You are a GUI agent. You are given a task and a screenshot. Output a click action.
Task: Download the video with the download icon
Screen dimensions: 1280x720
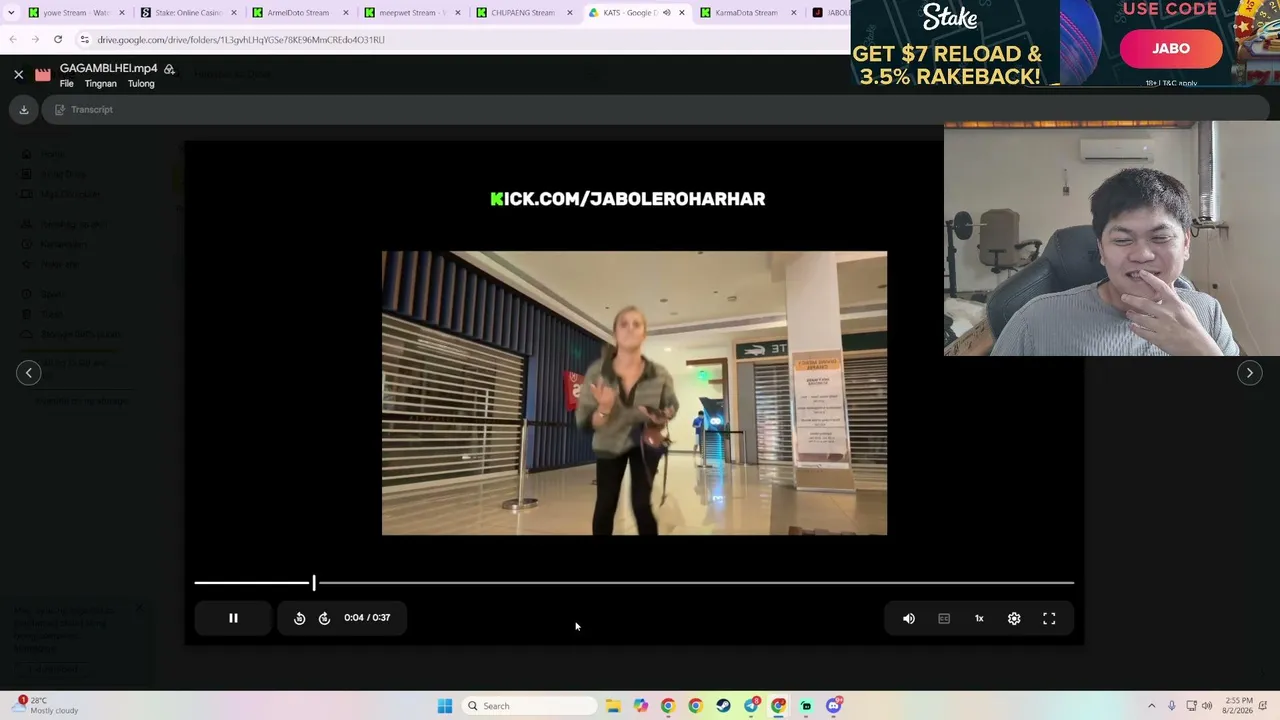tap(24, 110)
